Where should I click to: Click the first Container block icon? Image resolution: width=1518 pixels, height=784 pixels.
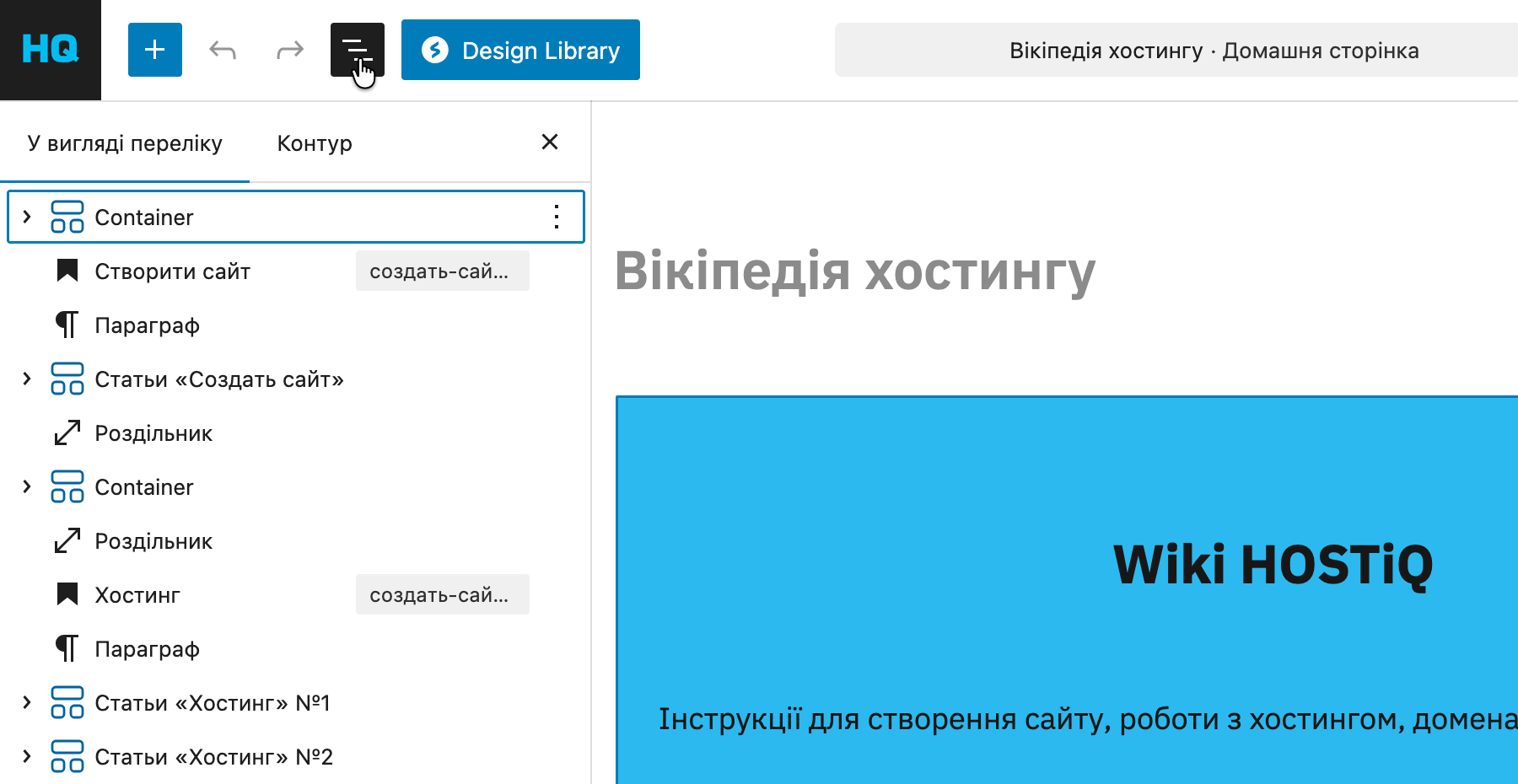67,217
